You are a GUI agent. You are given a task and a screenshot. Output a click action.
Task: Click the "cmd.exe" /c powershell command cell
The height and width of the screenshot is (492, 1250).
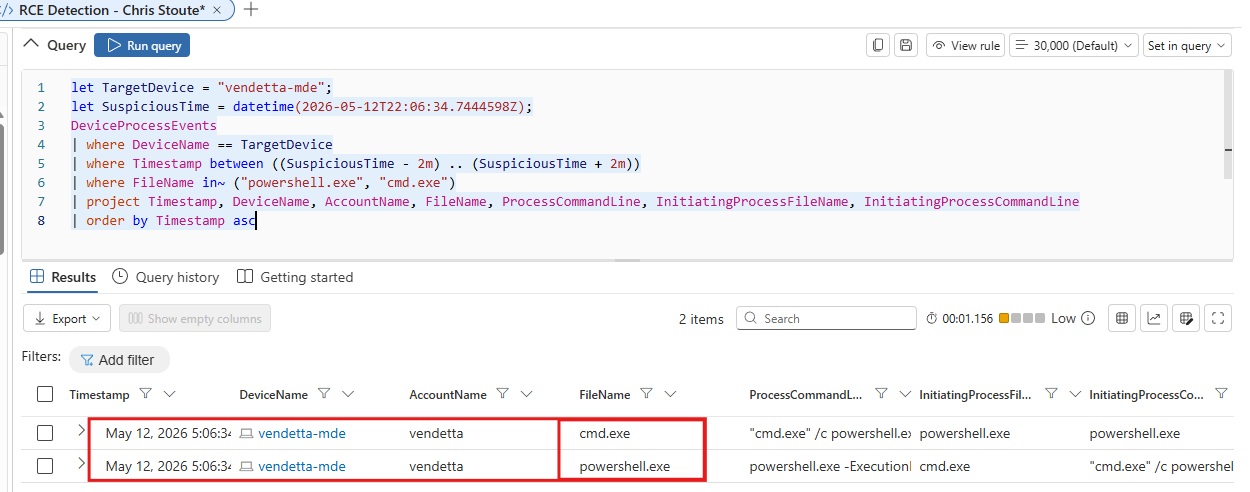(830, 433)
